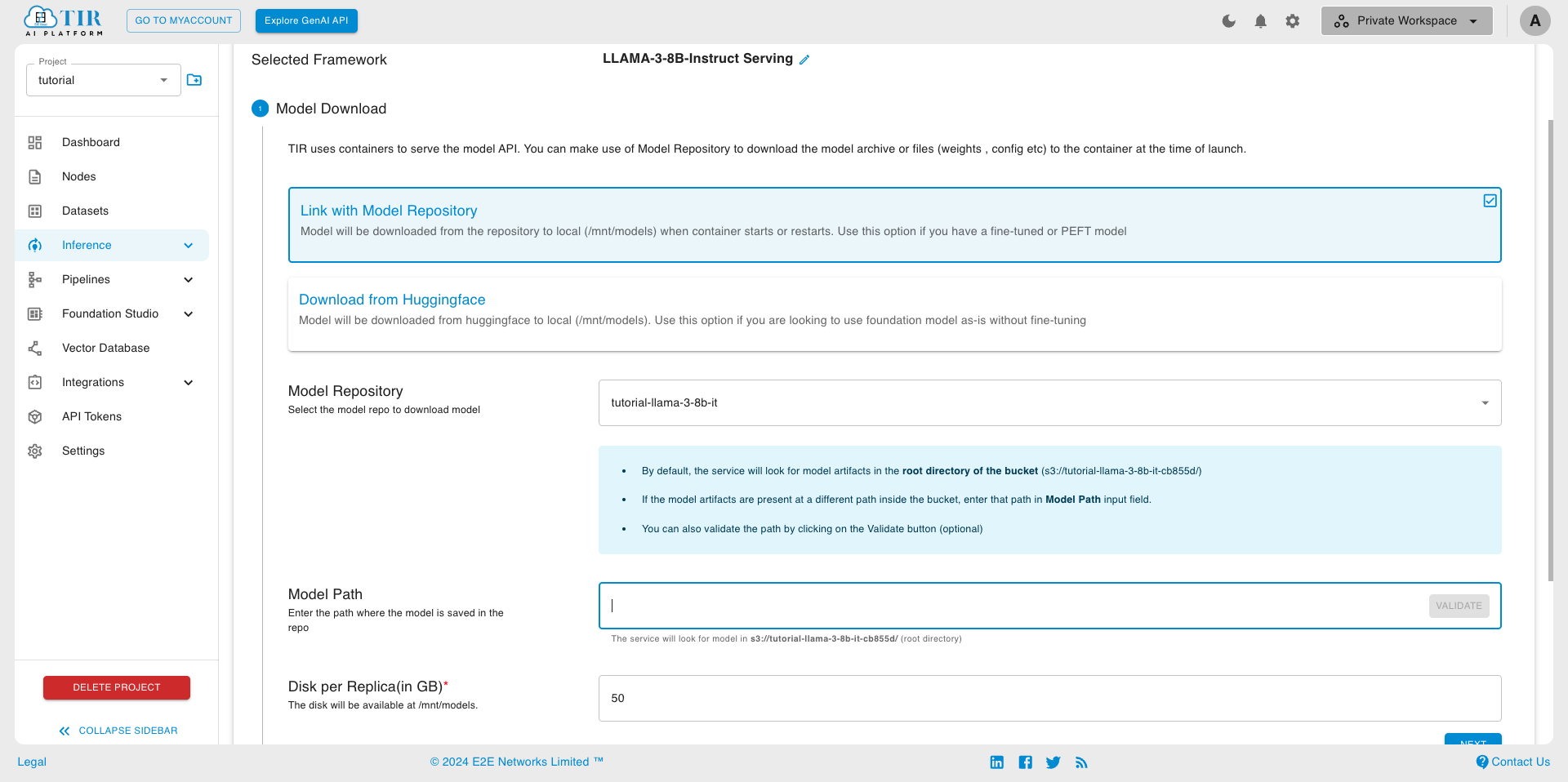Image resolution: width=1568 pixels, height=782 pixels.
Task: Click DELETE PROJECT button
Action: coord(117,687)
